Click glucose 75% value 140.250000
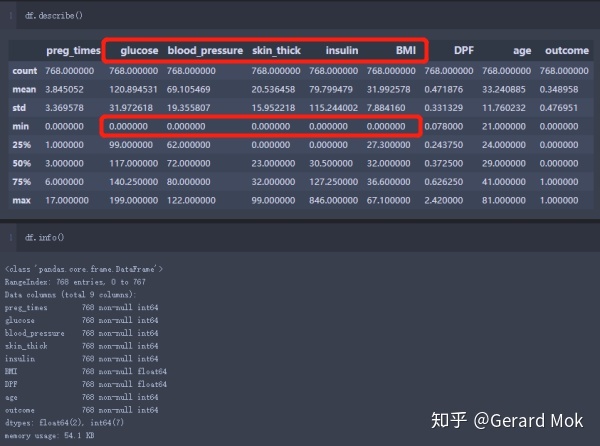This screenshot has height=446, width=600. click(134, 182)
